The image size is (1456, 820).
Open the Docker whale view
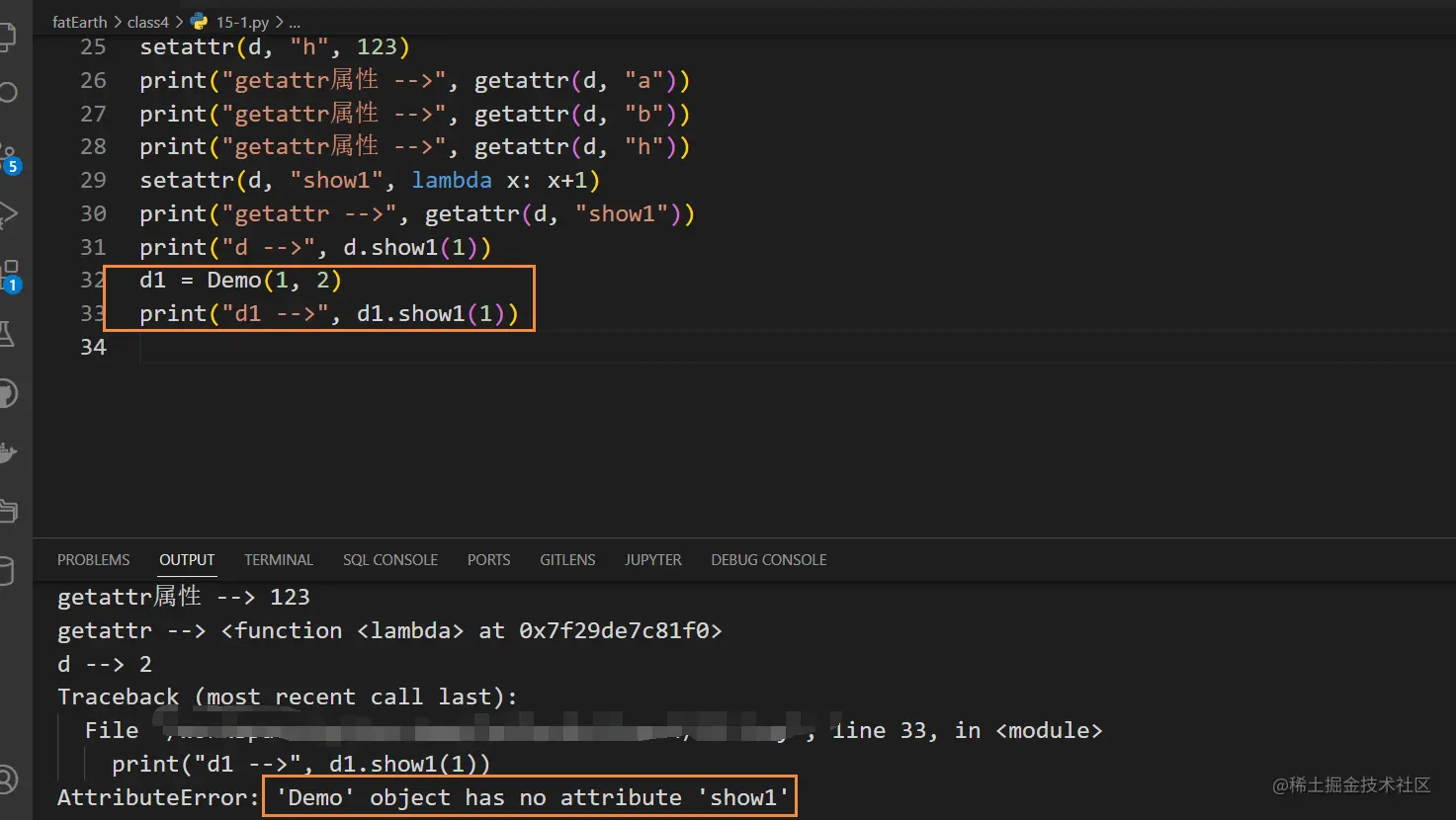(8, 452)
